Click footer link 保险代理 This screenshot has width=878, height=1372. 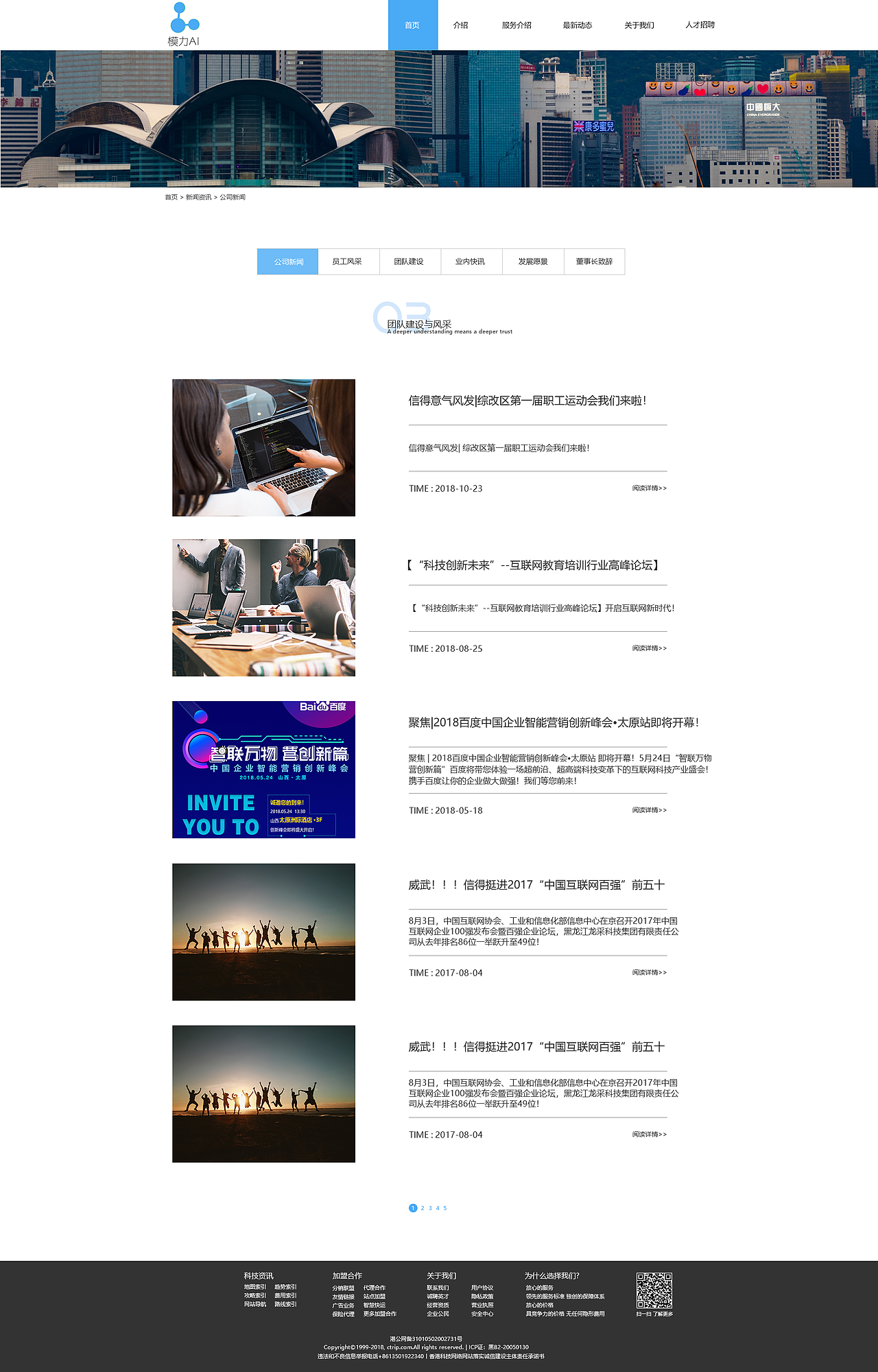click(344, 1314)
